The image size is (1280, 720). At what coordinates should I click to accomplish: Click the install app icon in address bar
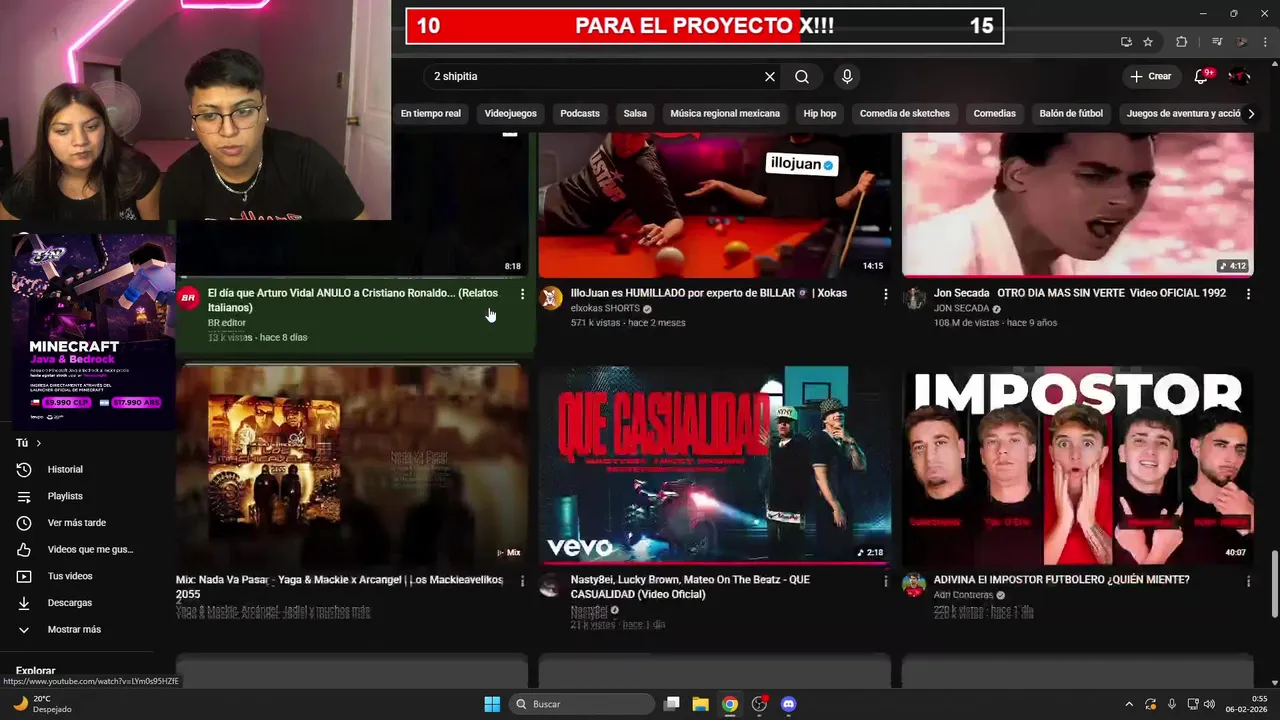[1126, 42]
